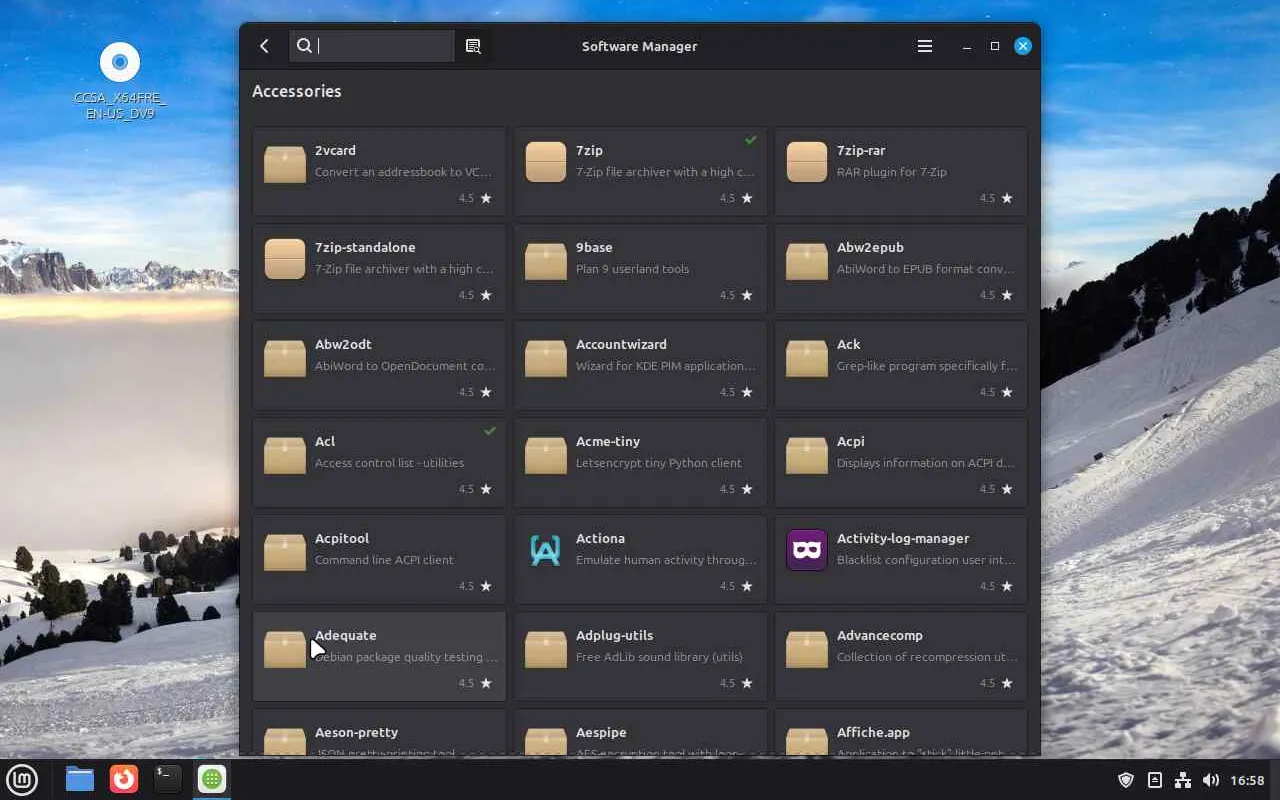Open the clock showing 16:58
Viewport: 1280px width, 800px height.
[x=1247, y=780]
